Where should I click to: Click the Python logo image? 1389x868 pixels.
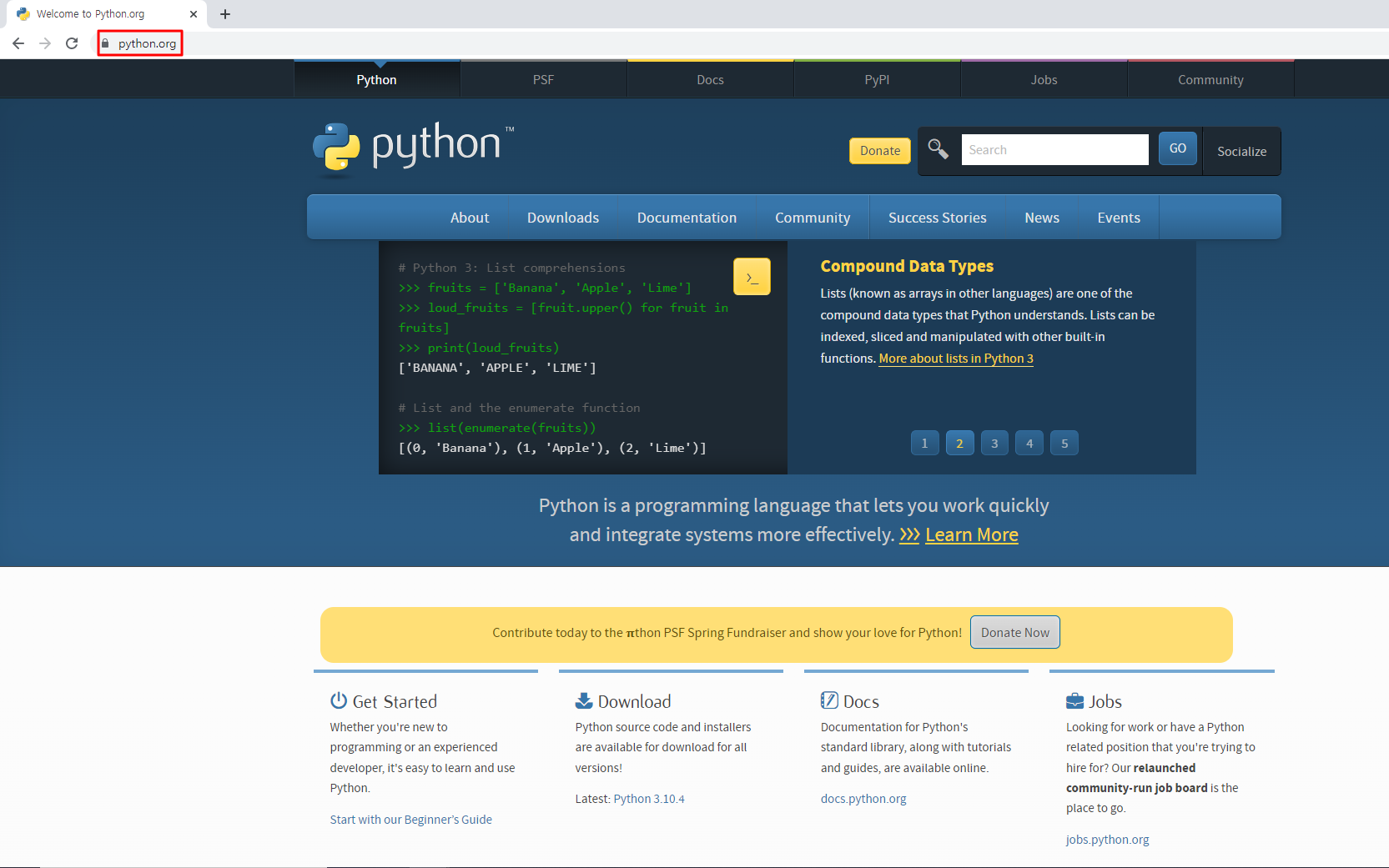[413, 149]
